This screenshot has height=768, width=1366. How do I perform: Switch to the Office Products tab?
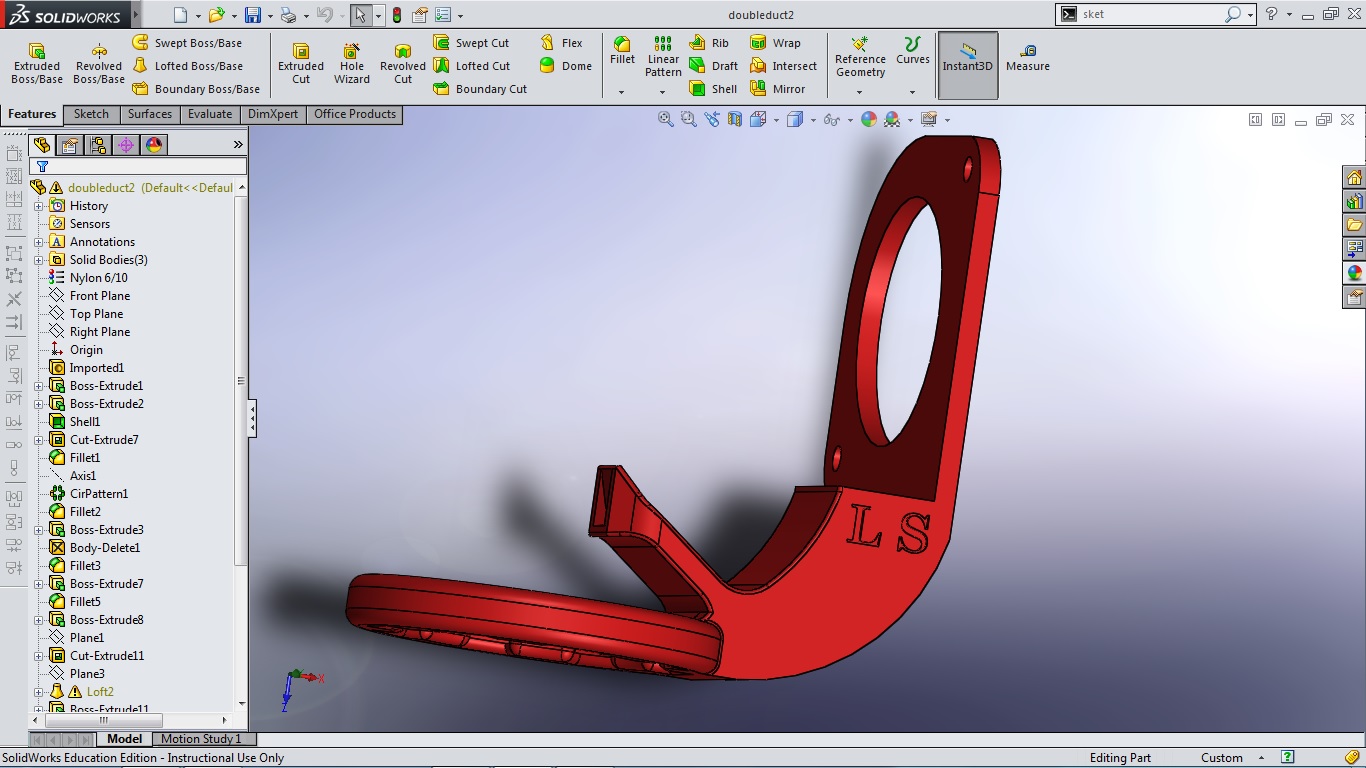355,114
